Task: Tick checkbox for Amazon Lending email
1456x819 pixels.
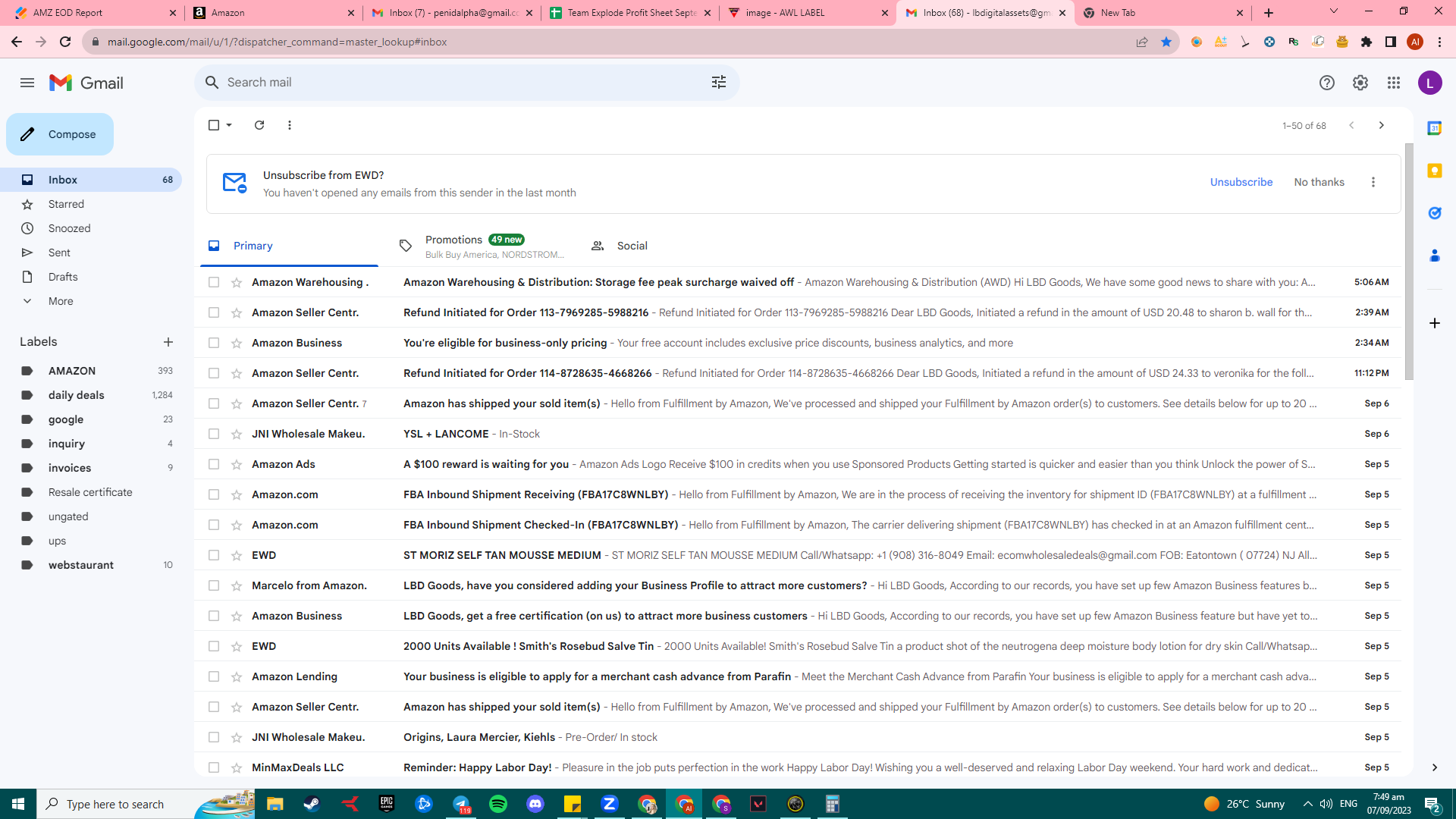Action: pos(214,676)
